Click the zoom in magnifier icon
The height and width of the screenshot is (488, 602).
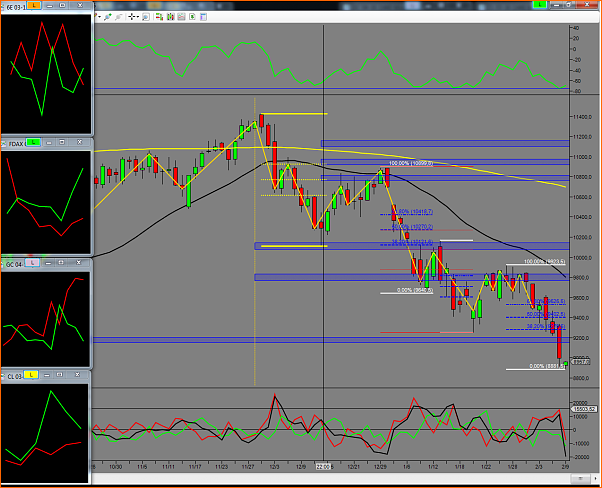(x=108, y=17)
